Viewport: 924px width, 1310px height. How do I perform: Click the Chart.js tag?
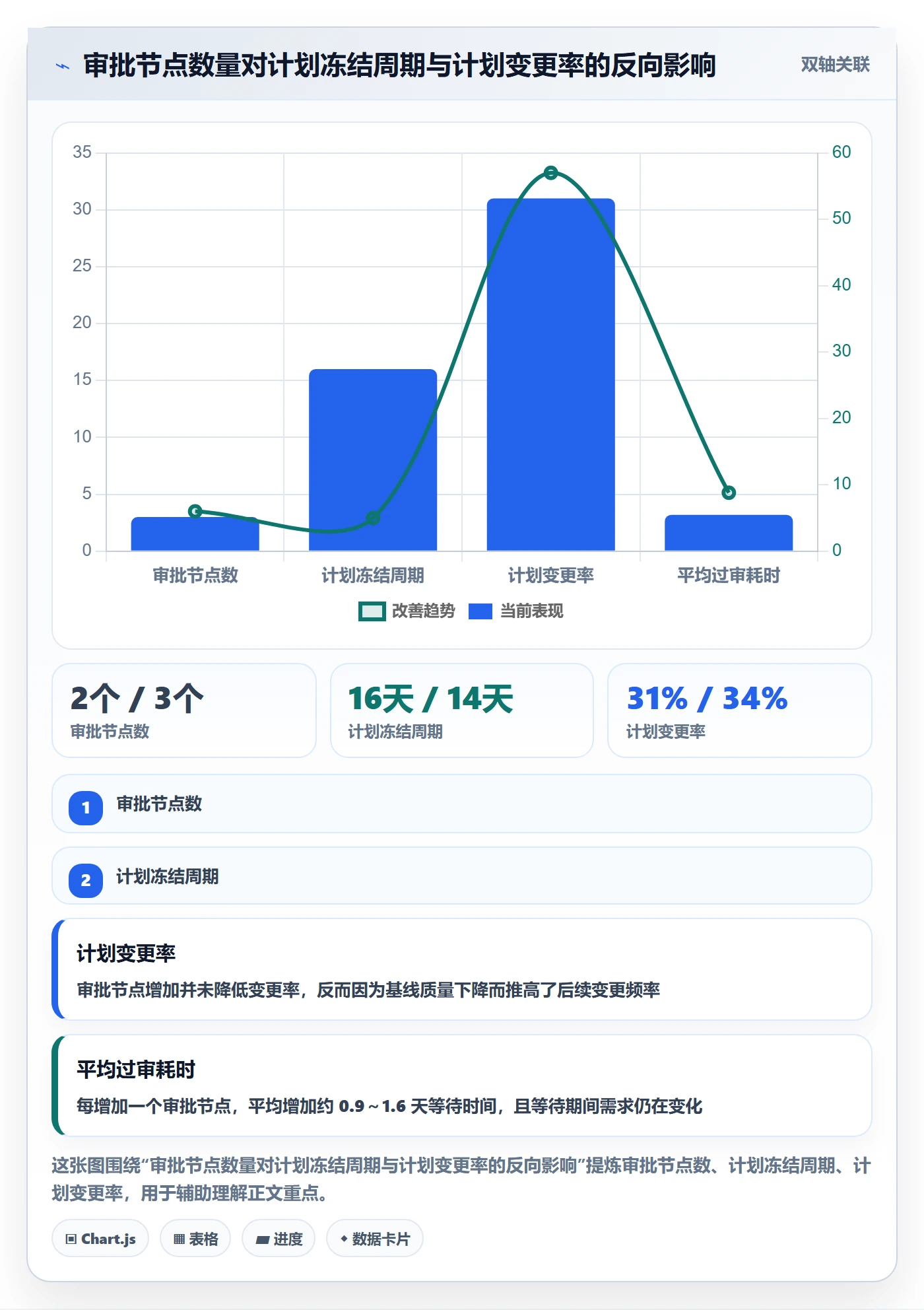[100, 1239]
